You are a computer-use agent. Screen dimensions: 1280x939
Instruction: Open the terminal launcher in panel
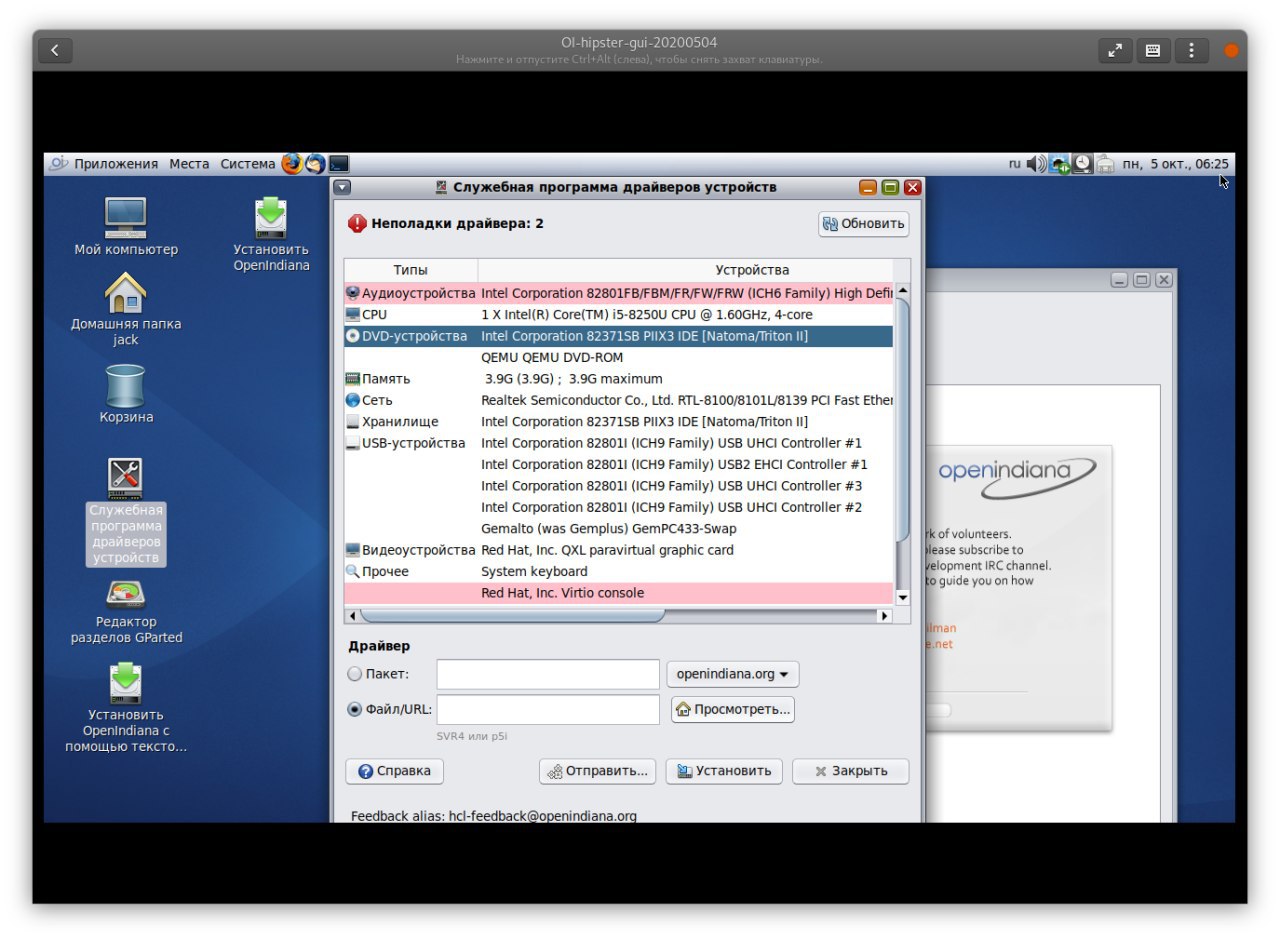(x=339, y=164)
